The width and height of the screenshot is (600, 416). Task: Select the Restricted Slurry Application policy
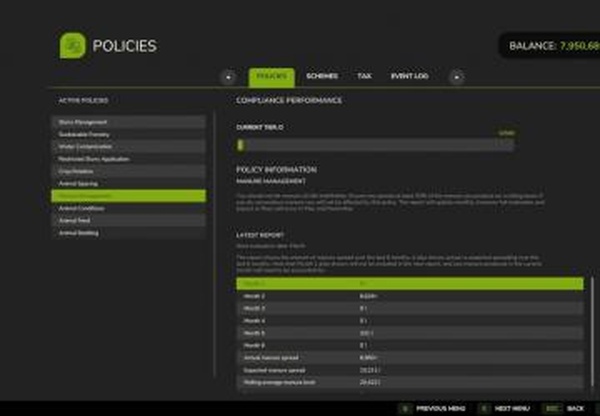point(129,159)
